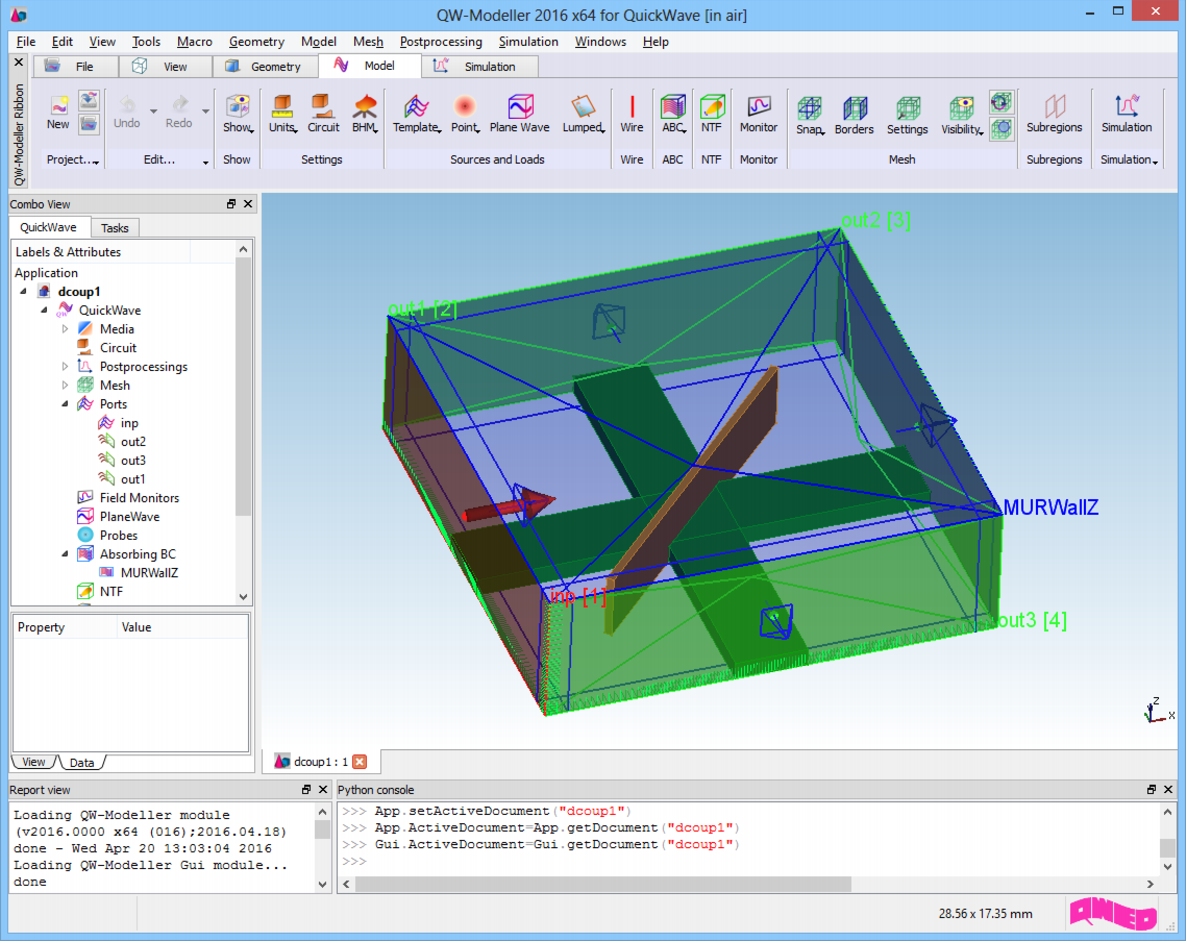The height and width of the screenshot is (943, 1187).
Task: Select the out3 port in tree
Action: [133, 460]
